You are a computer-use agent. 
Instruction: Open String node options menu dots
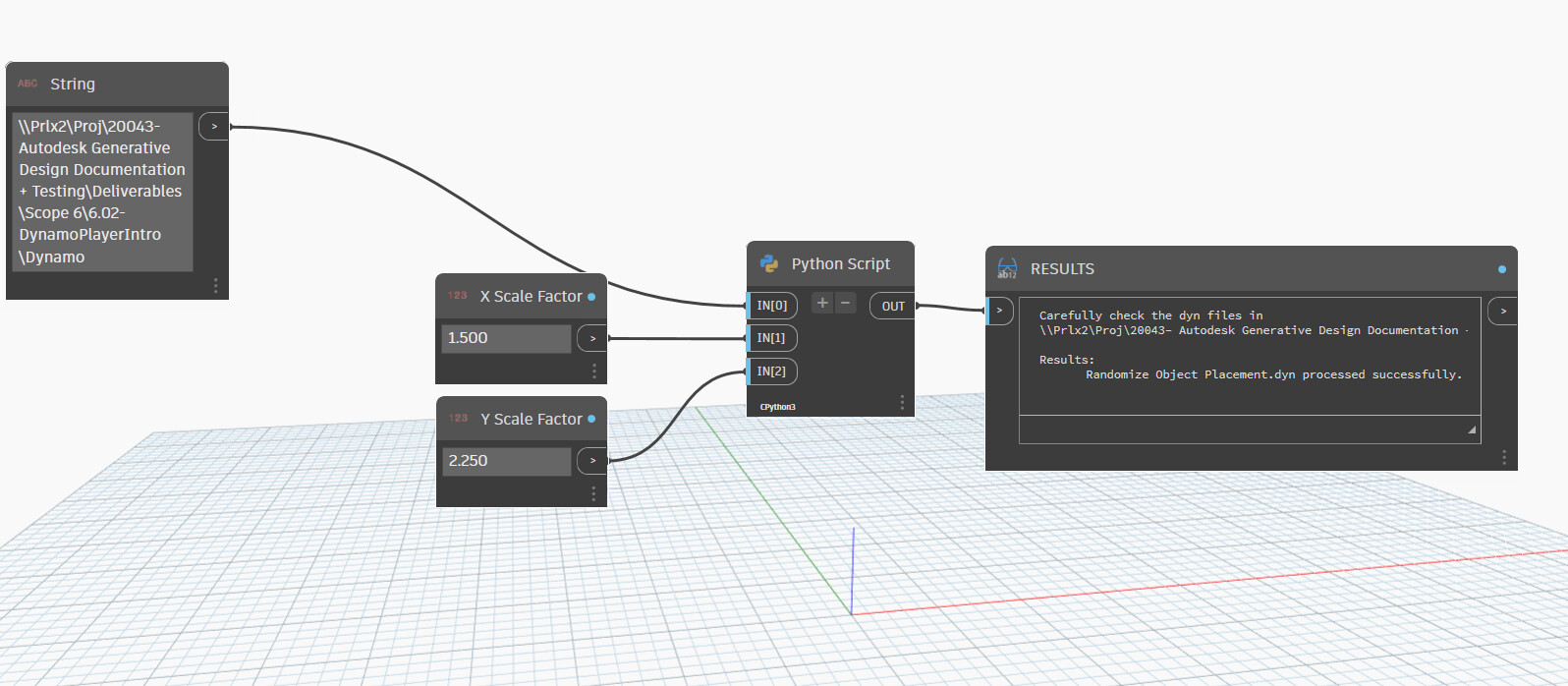click(x=215, y=285)
